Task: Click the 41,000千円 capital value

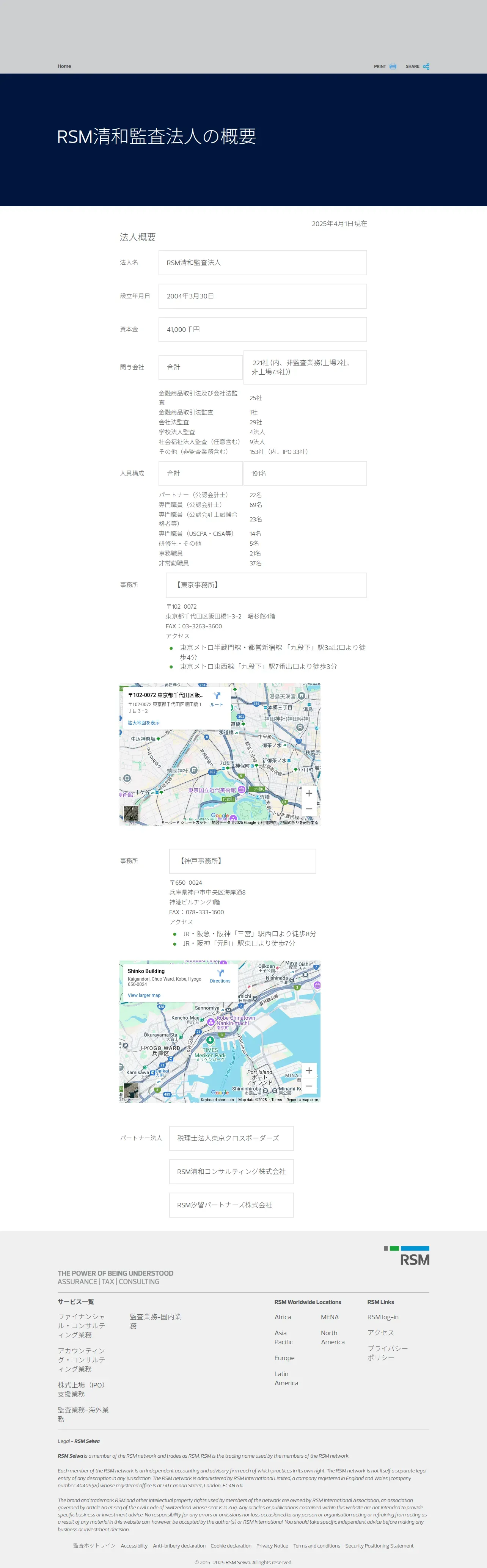Action: [183, 329]
